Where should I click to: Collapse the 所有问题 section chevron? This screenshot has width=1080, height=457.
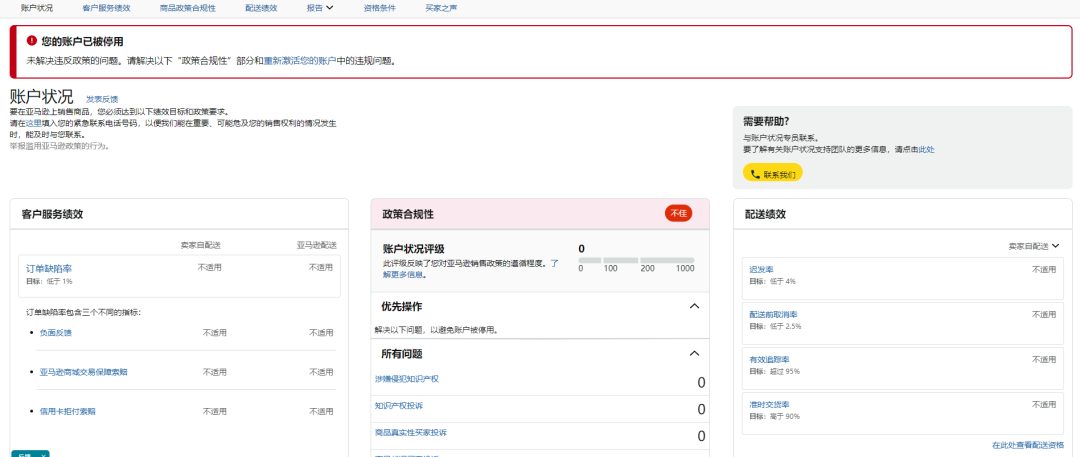(694, 354)
